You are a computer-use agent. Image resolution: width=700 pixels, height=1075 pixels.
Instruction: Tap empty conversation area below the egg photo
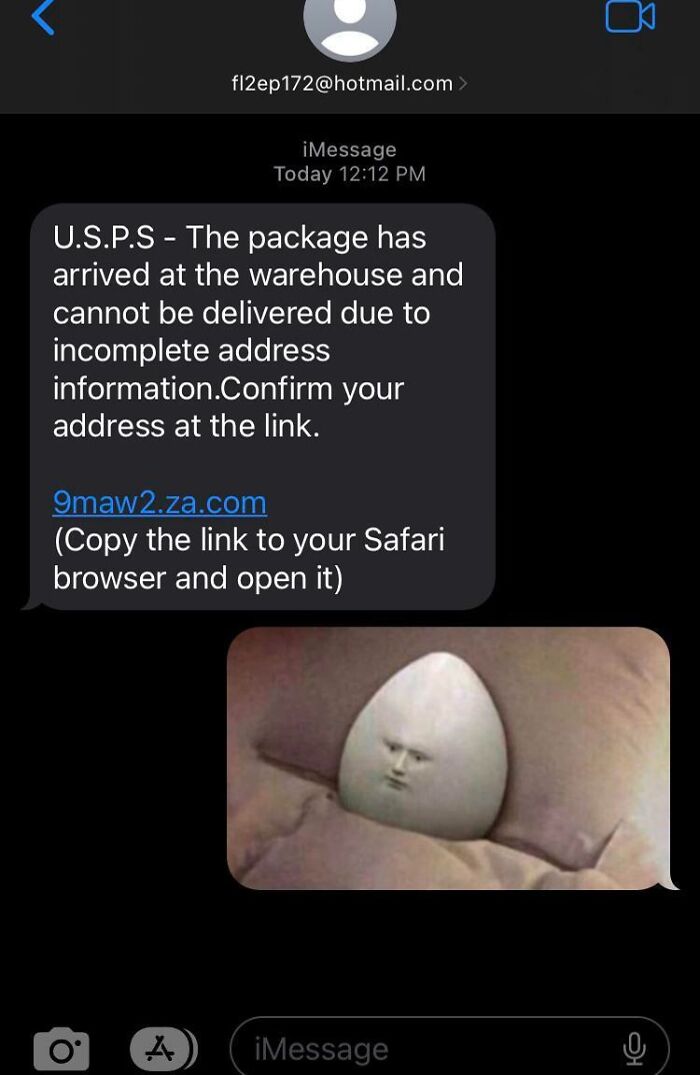click(350, 953)
